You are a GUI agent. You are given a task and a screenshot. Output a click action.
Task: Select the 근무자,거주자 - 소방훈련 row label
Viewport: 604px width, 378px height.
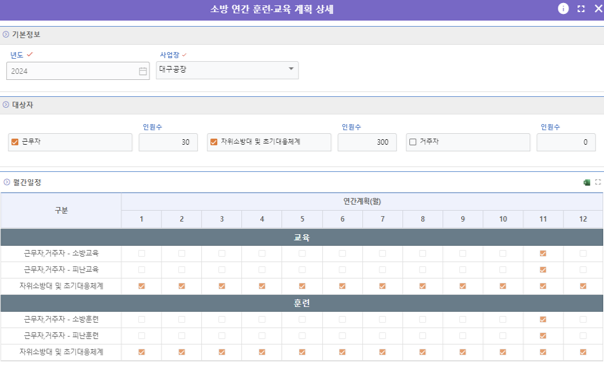click(61, 319)
